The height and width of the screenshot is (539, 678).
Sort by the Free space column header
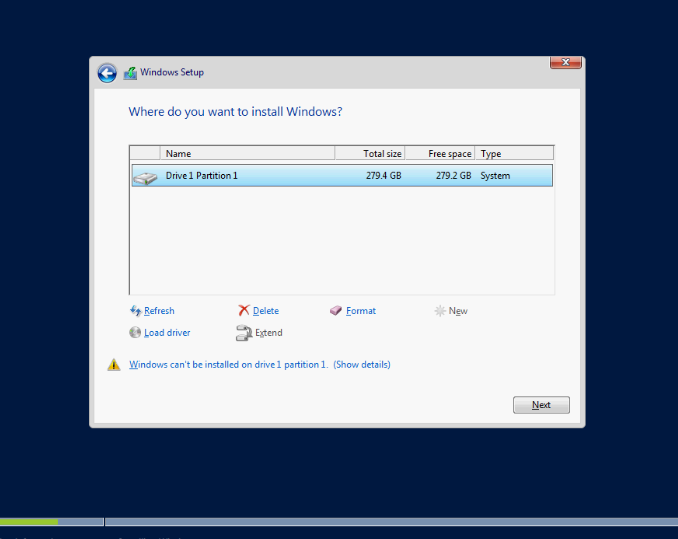(440, 153)
